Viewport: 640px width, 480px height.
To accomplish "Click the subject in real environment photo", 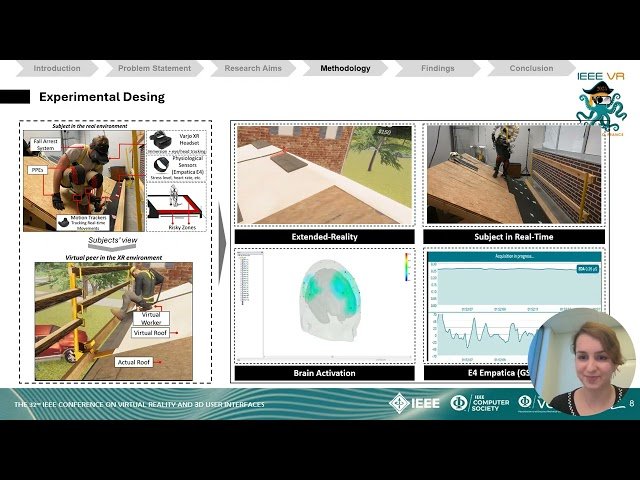I will pyautogui.click(x=84, y=181).
